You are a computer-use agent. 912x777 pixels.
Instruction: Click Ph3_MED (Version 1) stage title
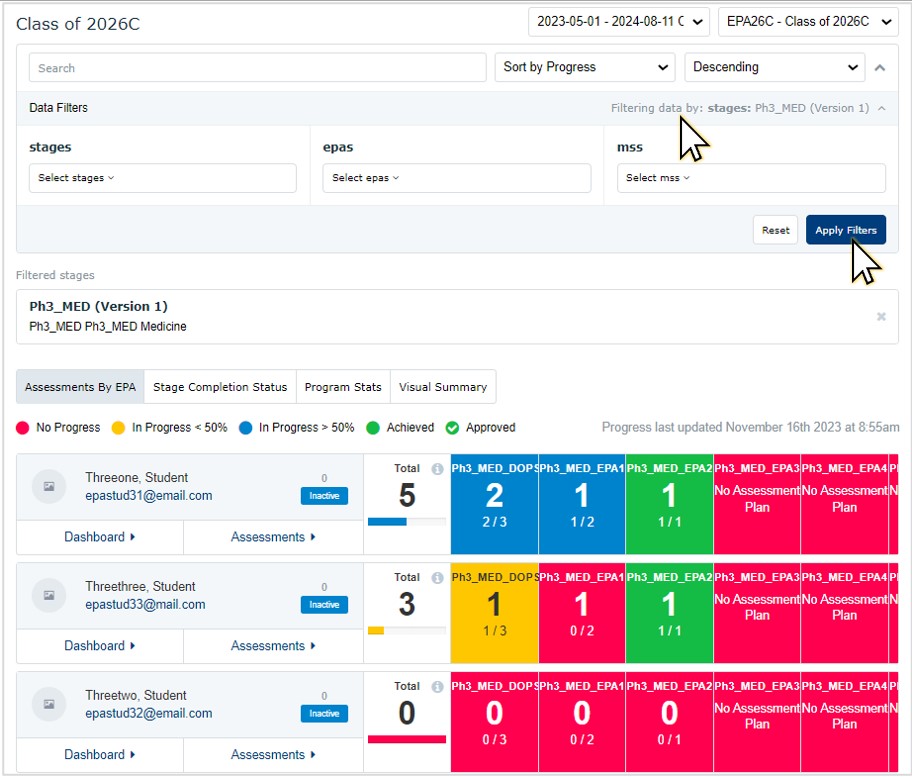(x=98, y=306)
